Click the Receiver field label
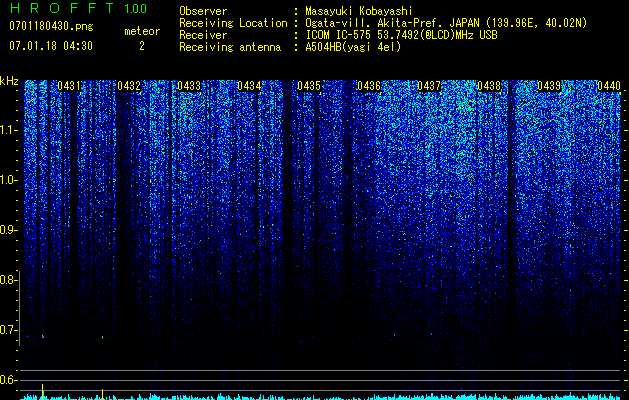This screenshot has width=629, height=400. pyautogui.click(x=203, y=35)
